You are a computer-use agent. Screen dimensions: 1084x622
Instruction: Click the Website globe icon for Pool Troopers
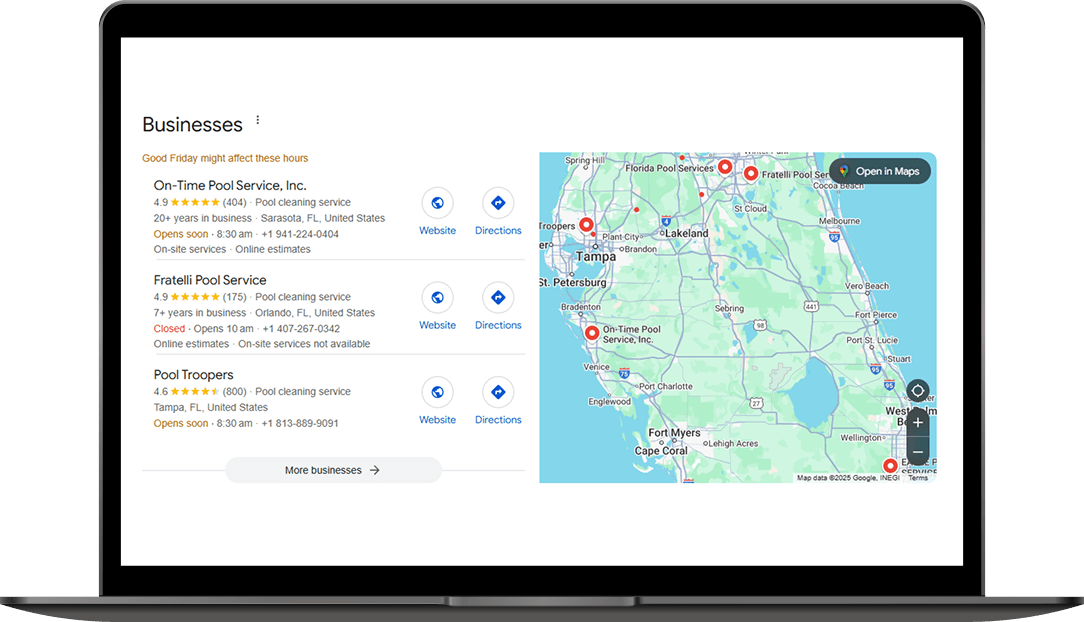438,392
